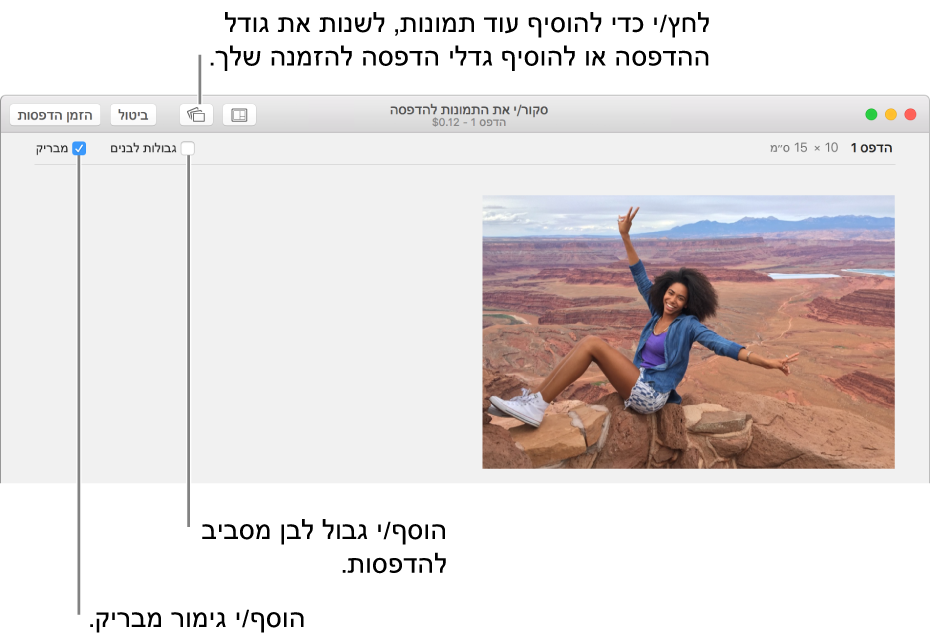Select the desert photo print preview
931x638 pixels.
pyautogui.click(x=688, y=331)
